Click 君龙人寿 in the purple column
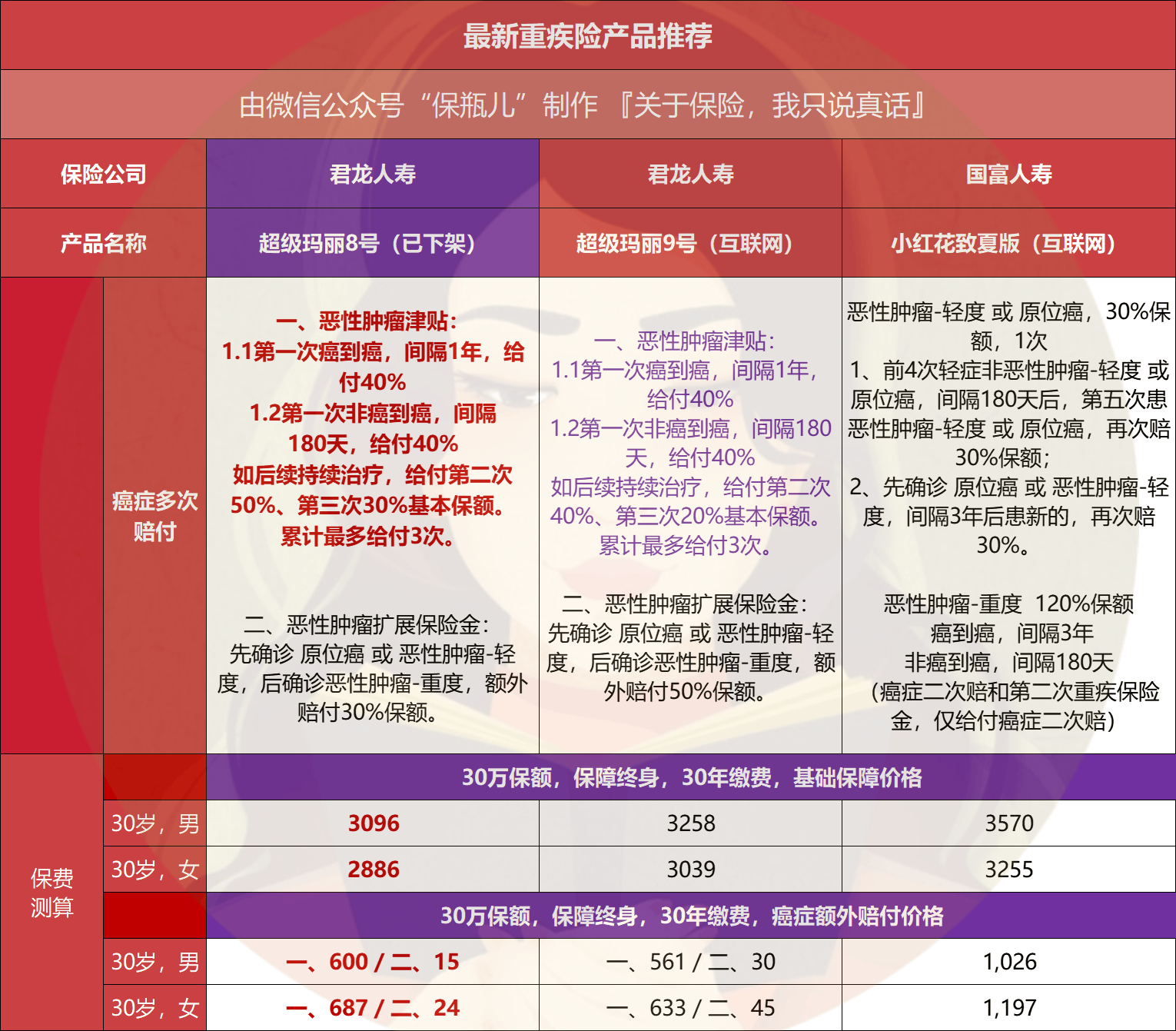1176x1031 pixels. (x=373, y=175)
